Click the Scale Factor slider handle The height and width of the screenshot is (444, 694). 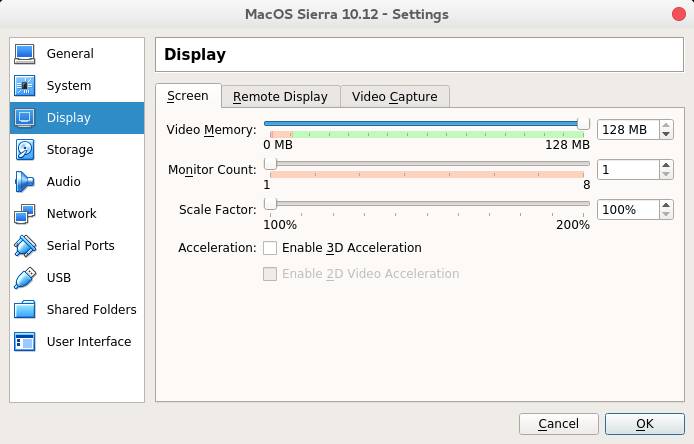(270, 204)
